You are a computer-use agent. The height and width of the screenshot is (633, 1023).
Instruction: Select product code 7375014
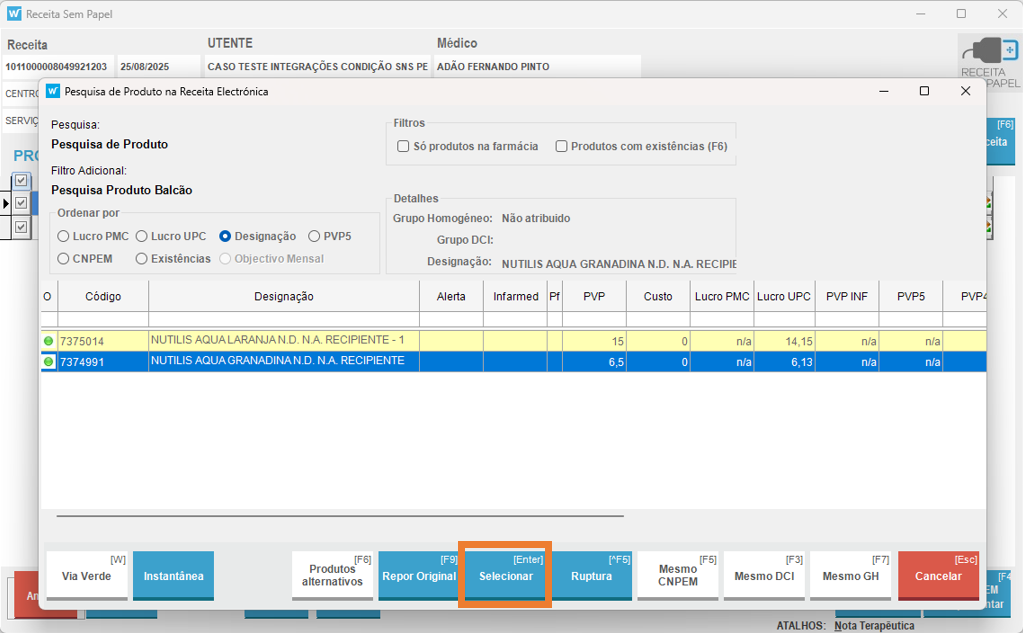point(82,341)
